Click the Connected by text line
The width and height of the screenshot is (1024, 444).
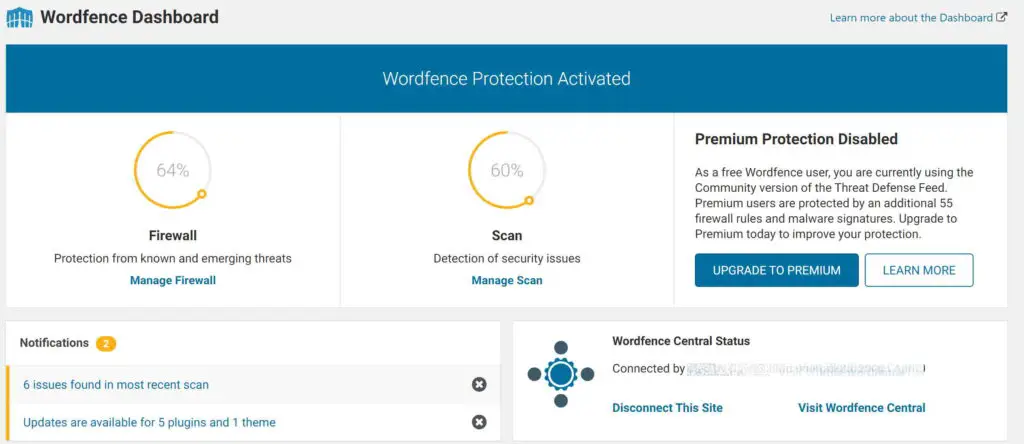coord(769,369)
